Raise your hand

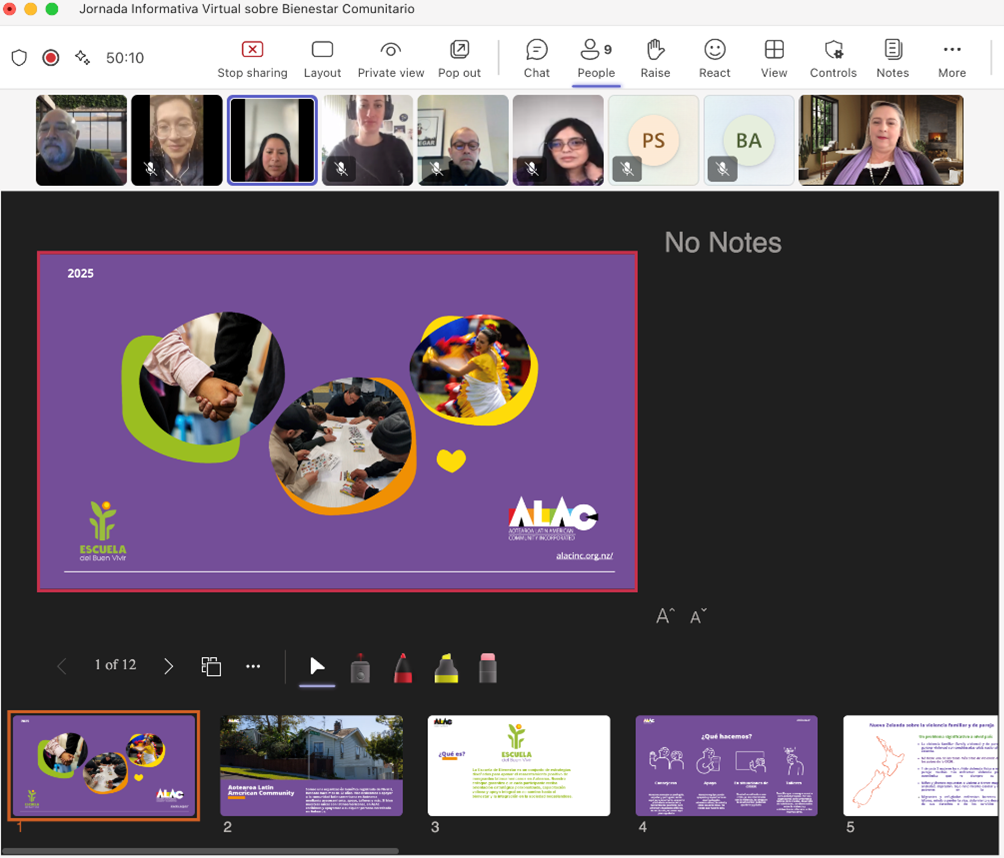point(655,59)
